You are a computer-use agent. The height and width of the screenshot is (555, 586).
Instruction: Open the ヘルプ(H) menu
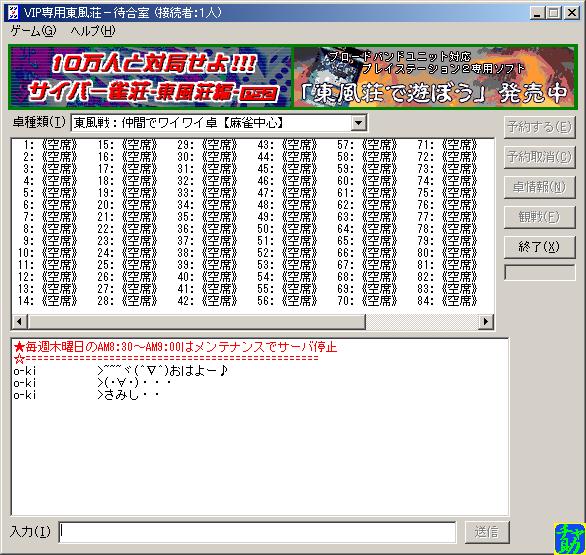[x=93, y=31]
